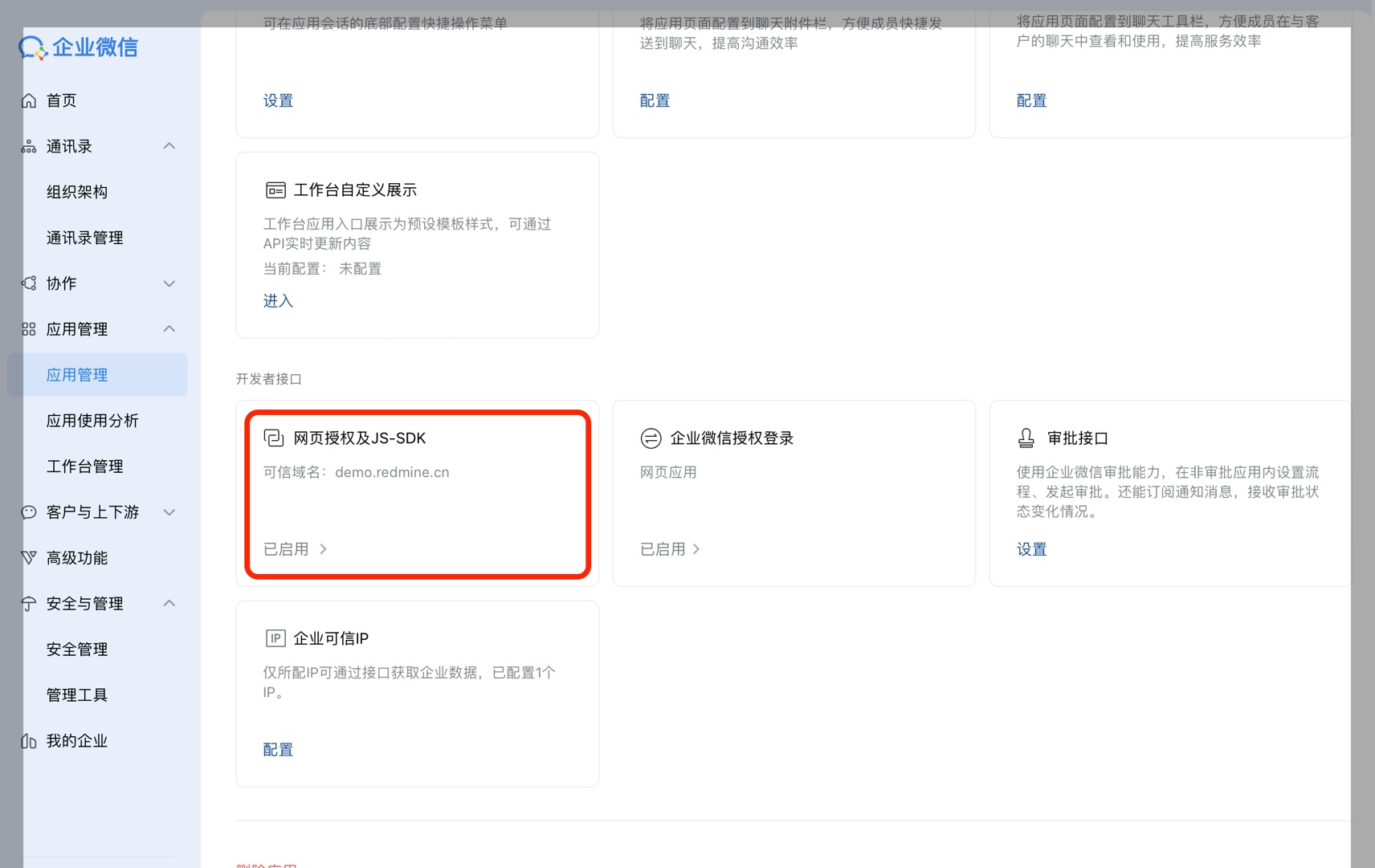Click the 网页应用 label
1375x868 pixels.
(x=668, y=472)
